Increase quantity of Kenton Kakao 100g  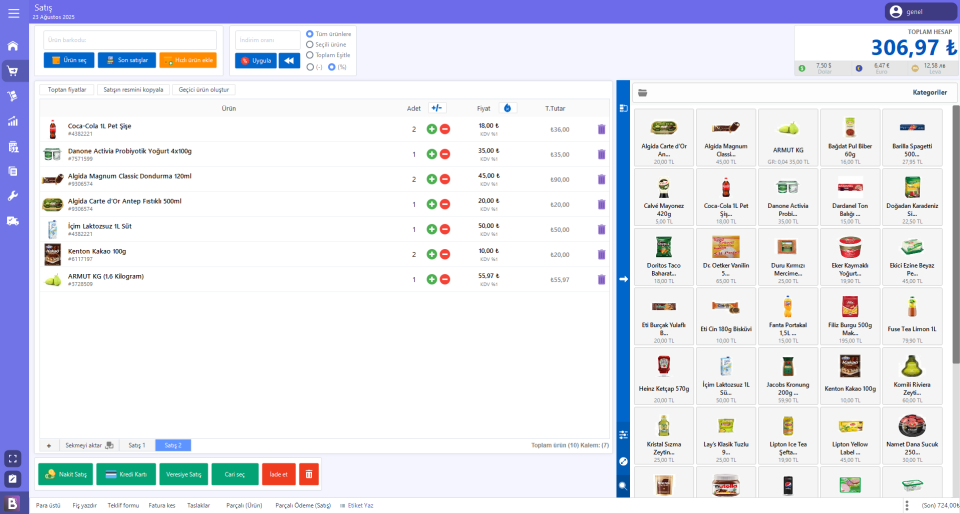432,254
